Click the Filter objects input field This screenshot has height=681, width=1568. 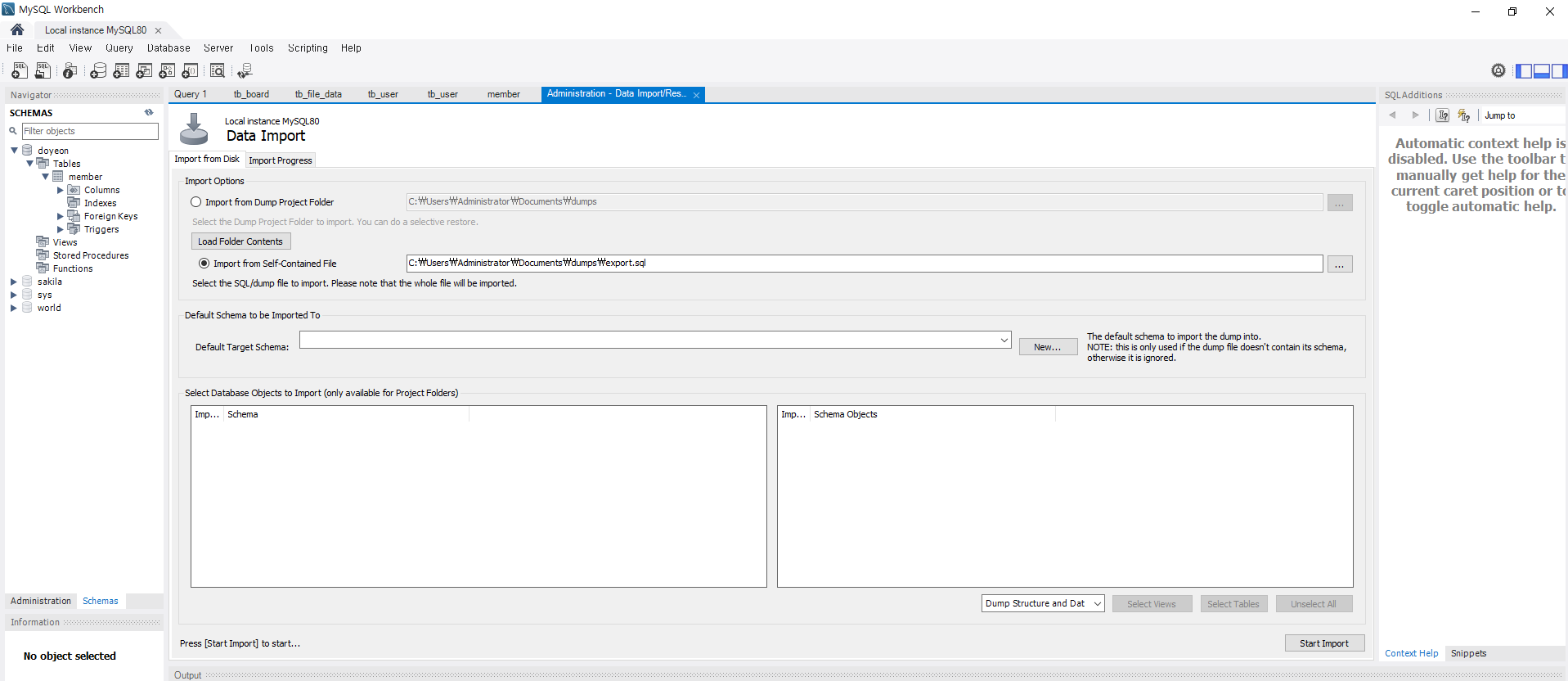90,131
